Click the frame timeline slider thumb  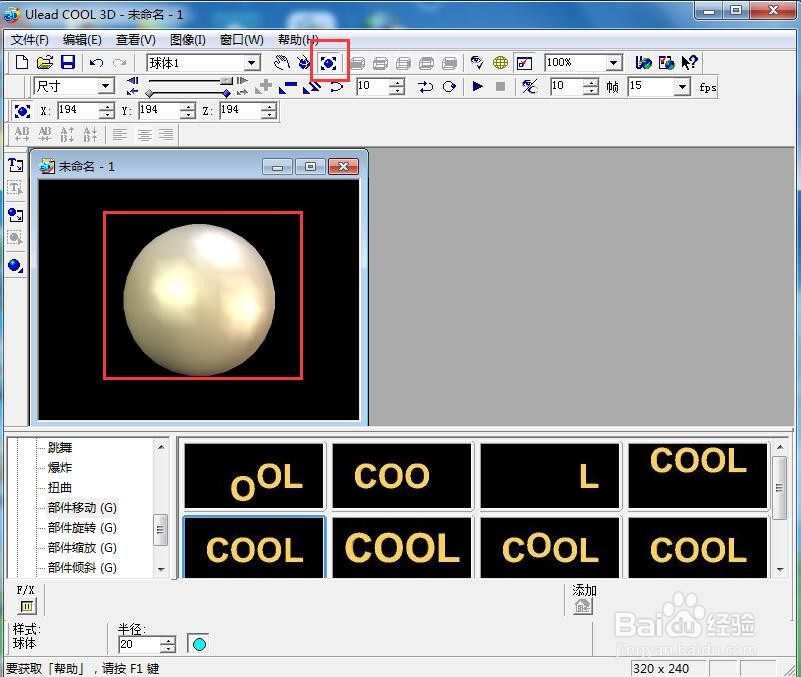226,81
